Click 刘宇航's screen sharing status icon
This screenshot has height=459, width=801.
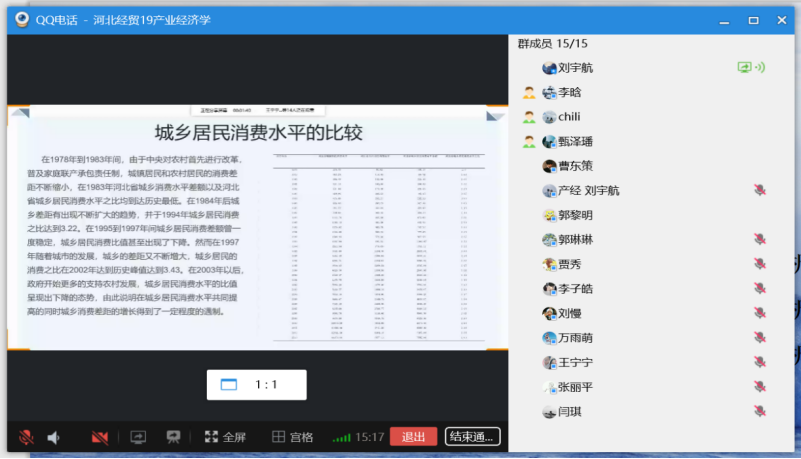pos(744,68)
